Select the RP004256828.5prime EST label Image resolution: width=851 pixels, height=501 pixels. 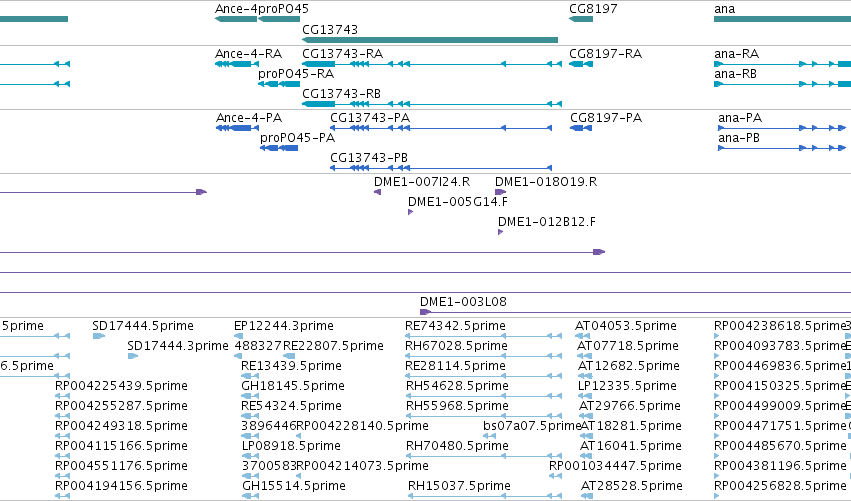[x=780, y=486]
